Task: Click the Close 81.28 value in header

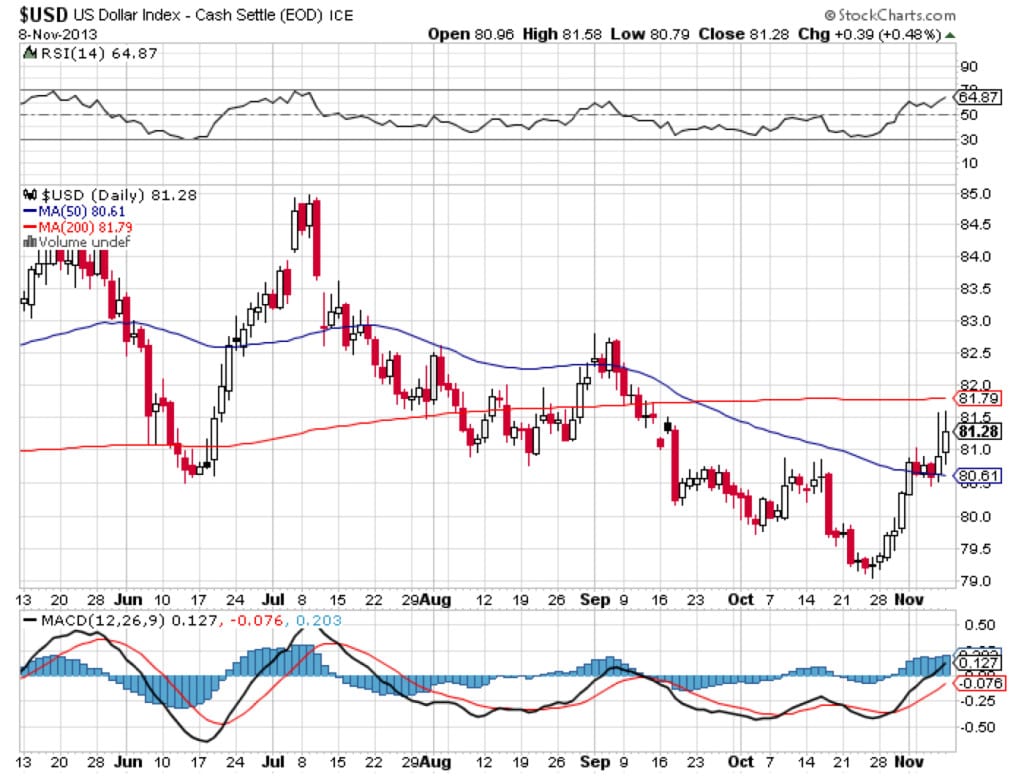Action: [x=743, y=34]
